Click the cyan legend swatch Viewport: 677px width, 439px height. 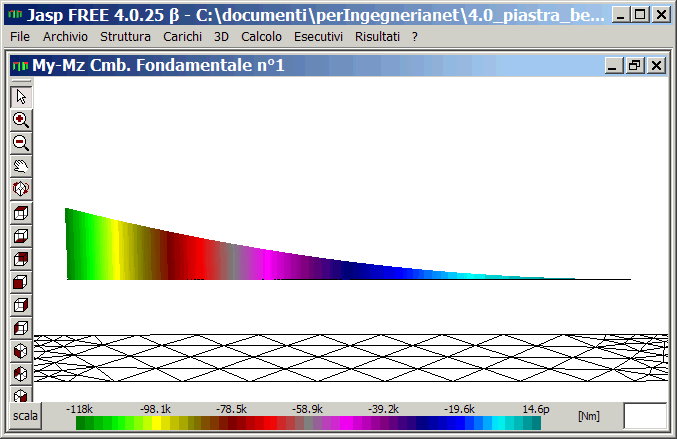pyautogui.click(x=498, y=423)
